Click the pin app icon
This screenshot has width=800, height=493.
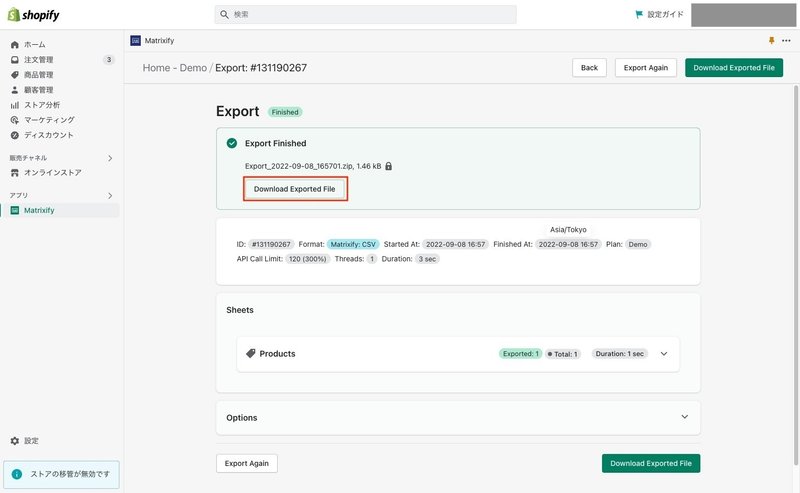(771, 41)
